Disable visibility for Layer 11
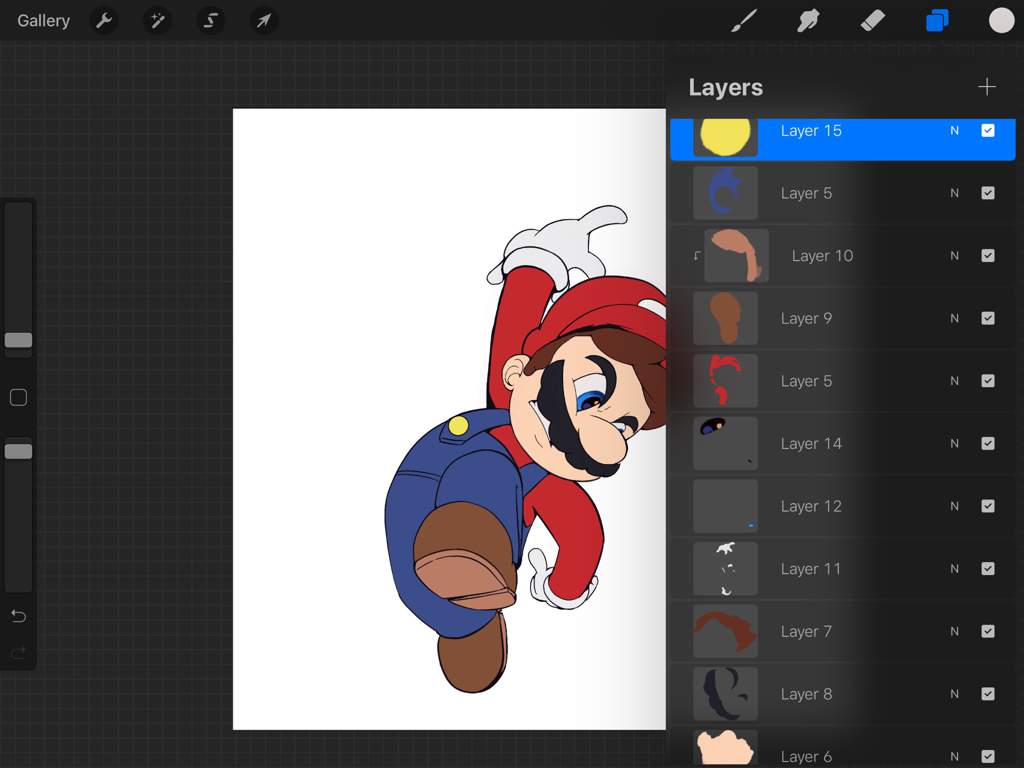 (x=988, y=569)
